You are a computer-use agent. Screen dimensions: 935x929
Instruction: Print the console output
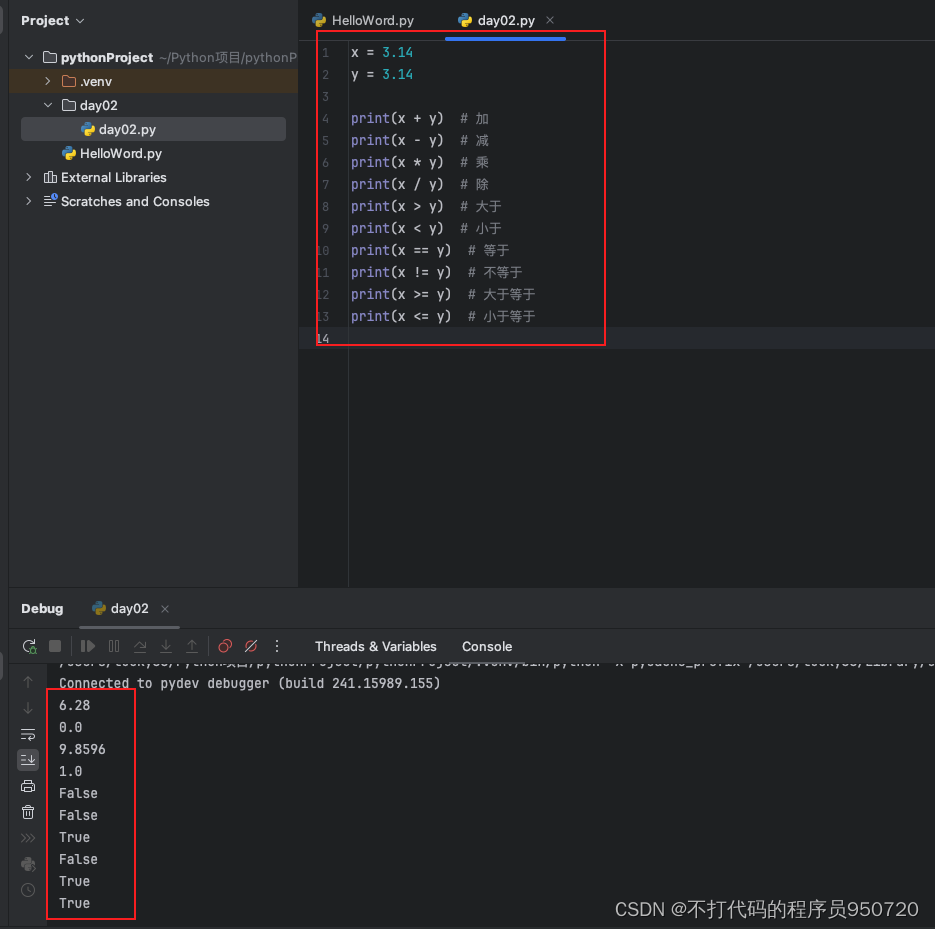[x=28, y=786]
